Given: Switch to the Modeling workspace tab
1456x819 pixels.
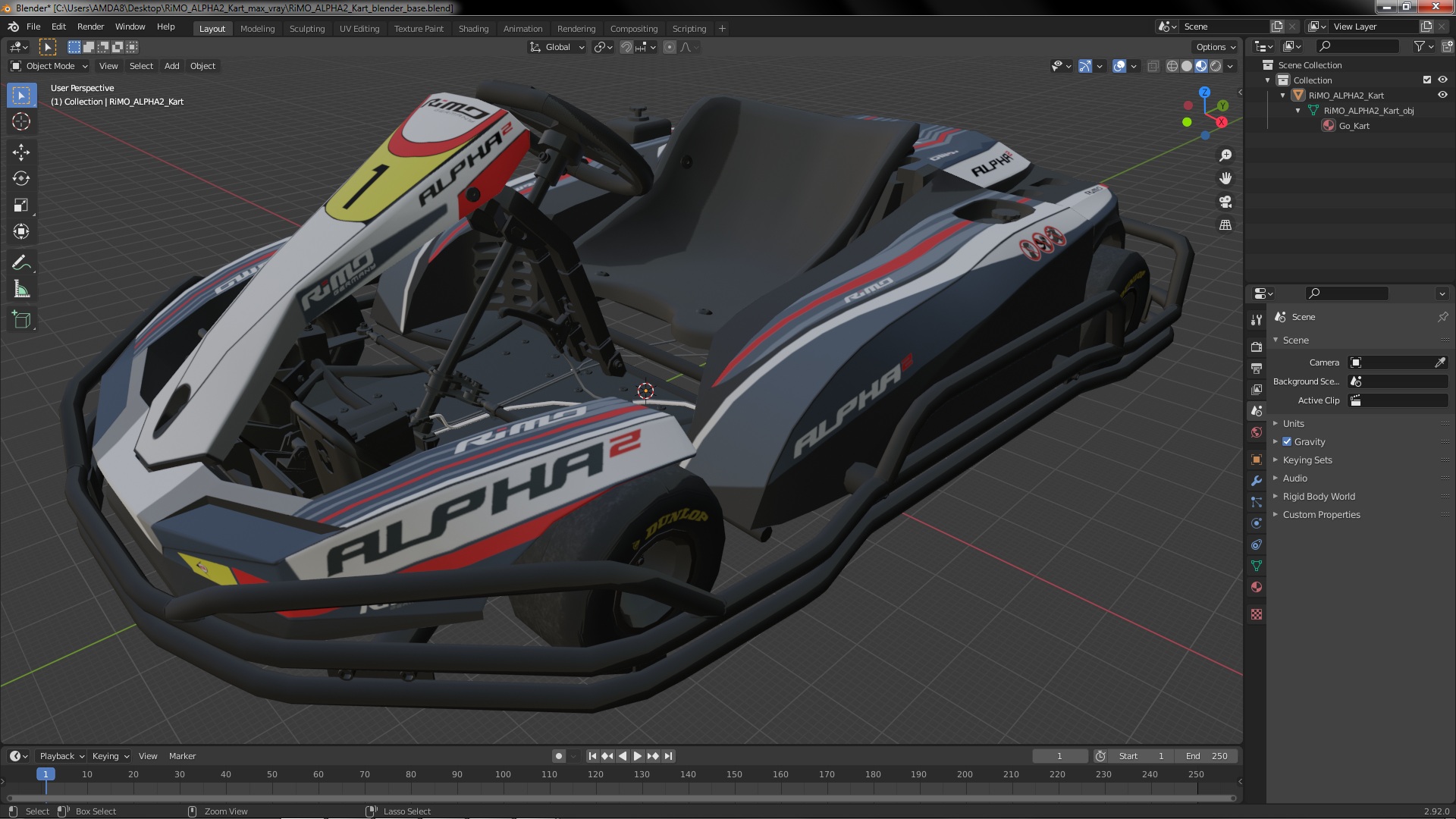Looking at the screenshot, I should pos(257,29).
